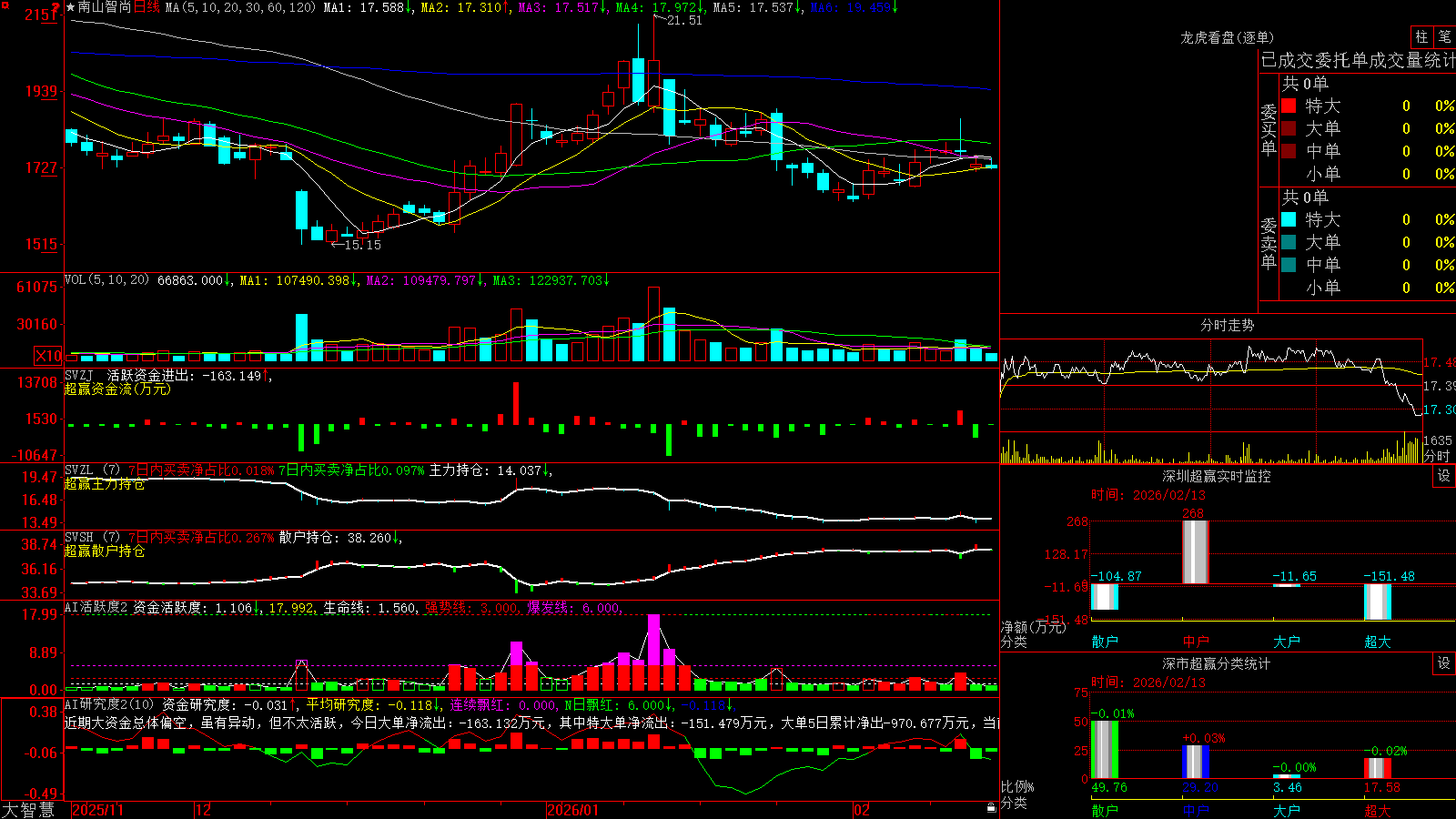Switch to 笔 tick view in 龙虎看盘

1444,37
